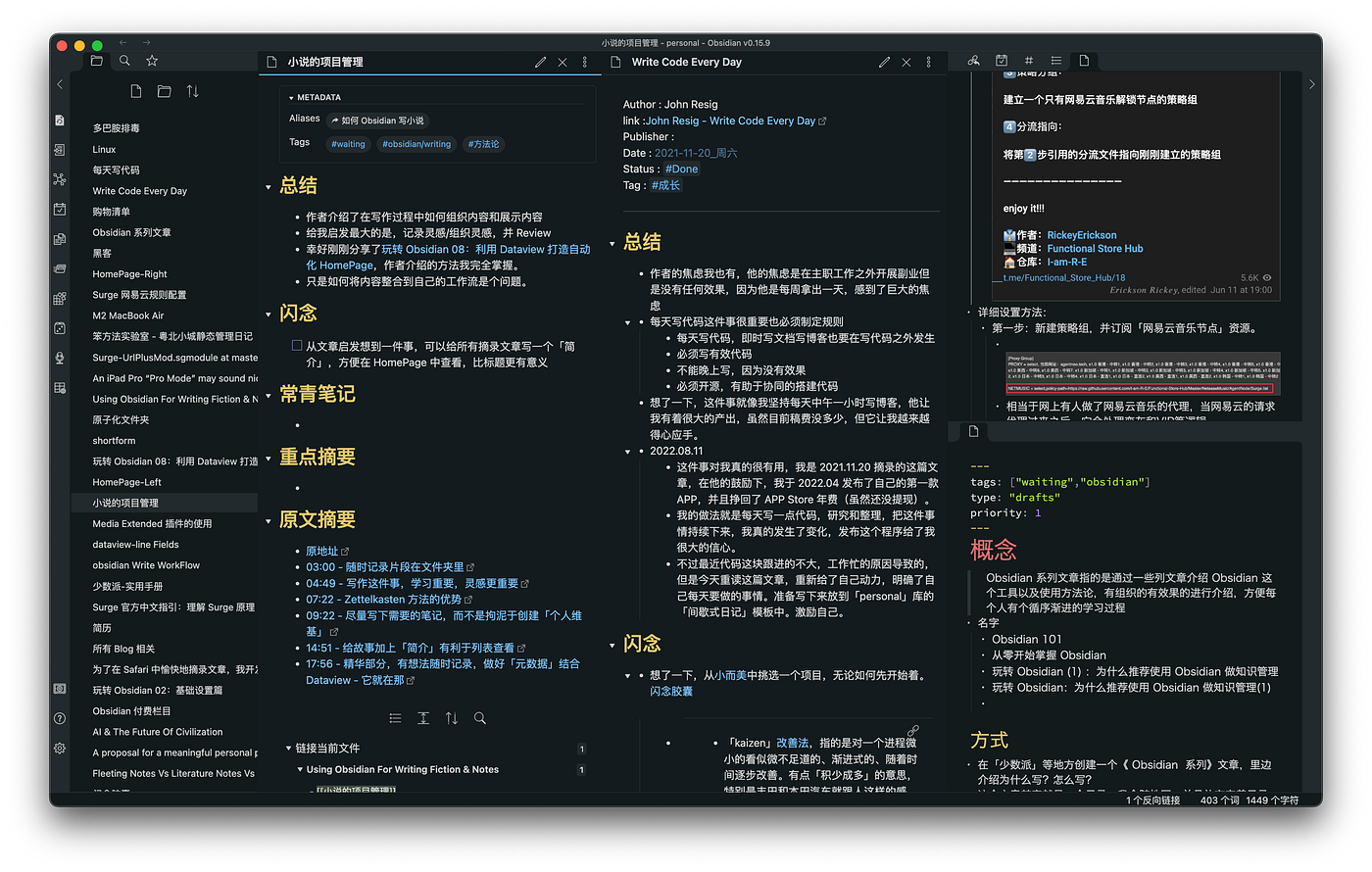Change backlinks sort order
Screen dimensions: 1372x872
coord(452,718)
